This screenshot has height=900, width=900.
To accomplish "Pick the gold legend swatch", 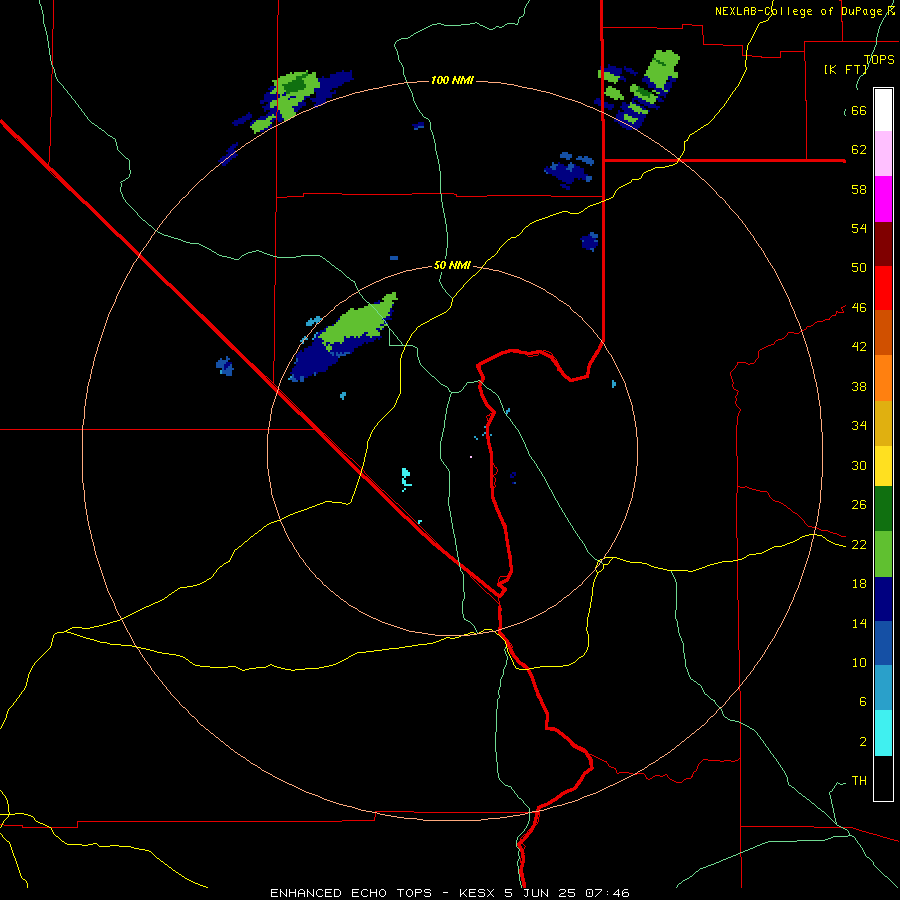I will [x=883, y=423].
